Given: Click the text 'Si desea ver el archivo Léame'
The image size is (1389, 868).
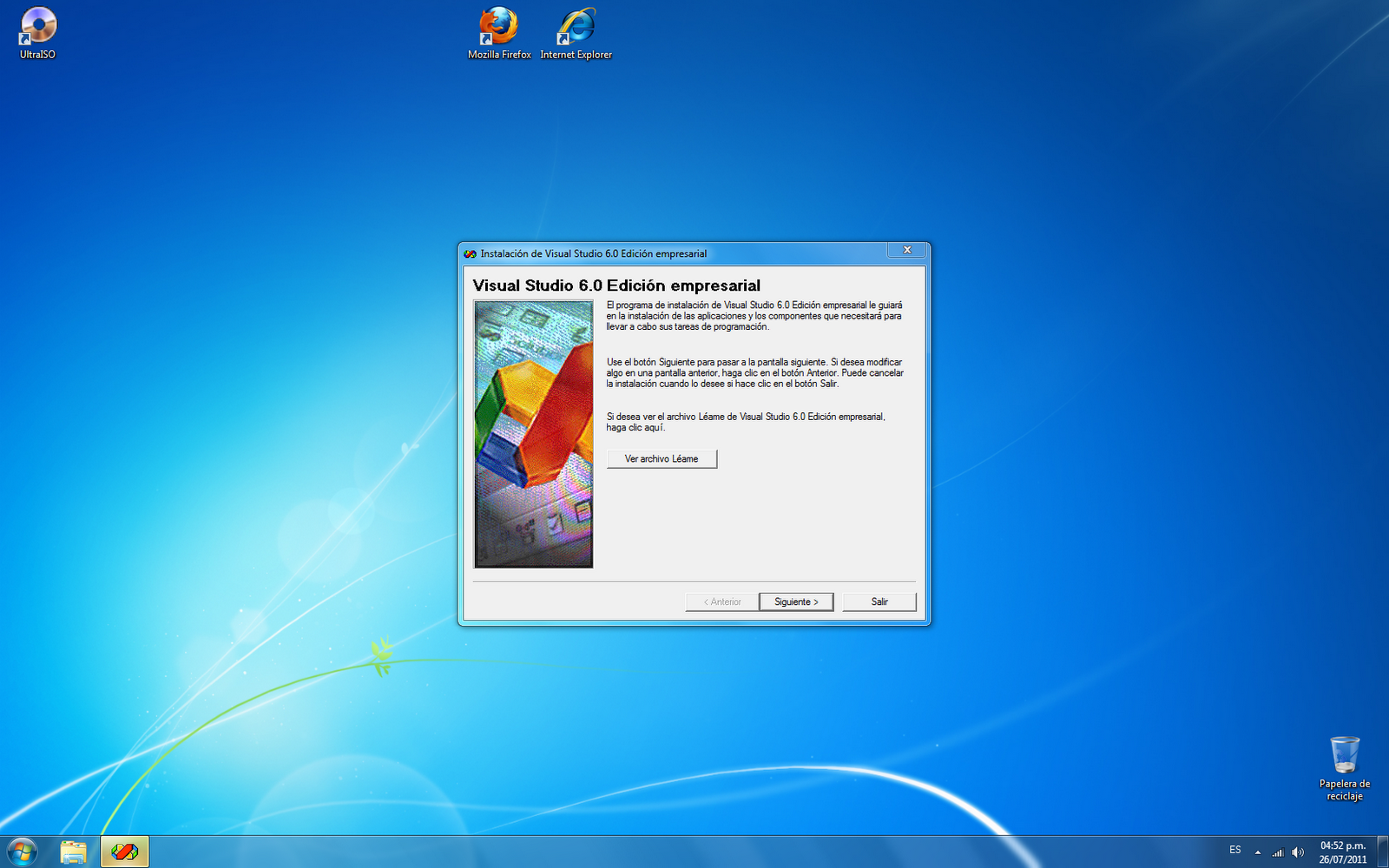Looking at the screenshot, I should coord(746,422).
